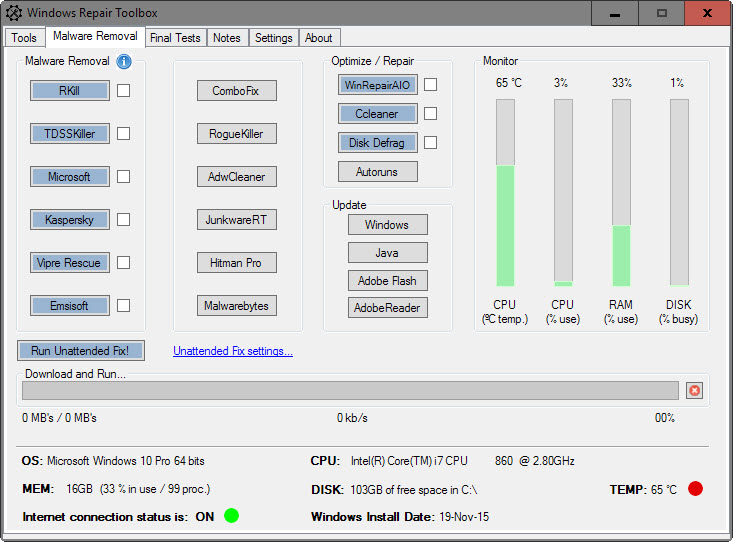Update Java

388,253
